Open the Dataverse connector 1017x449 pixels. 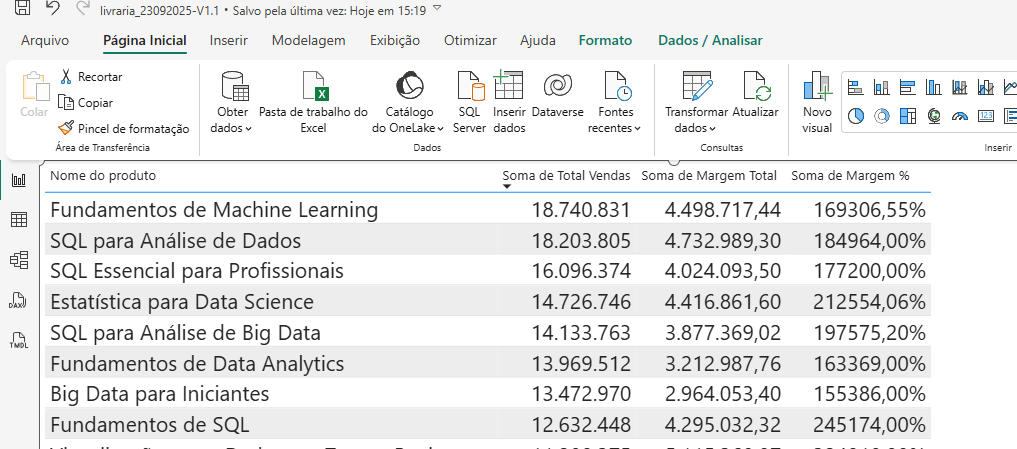click(x=557, y=96)
